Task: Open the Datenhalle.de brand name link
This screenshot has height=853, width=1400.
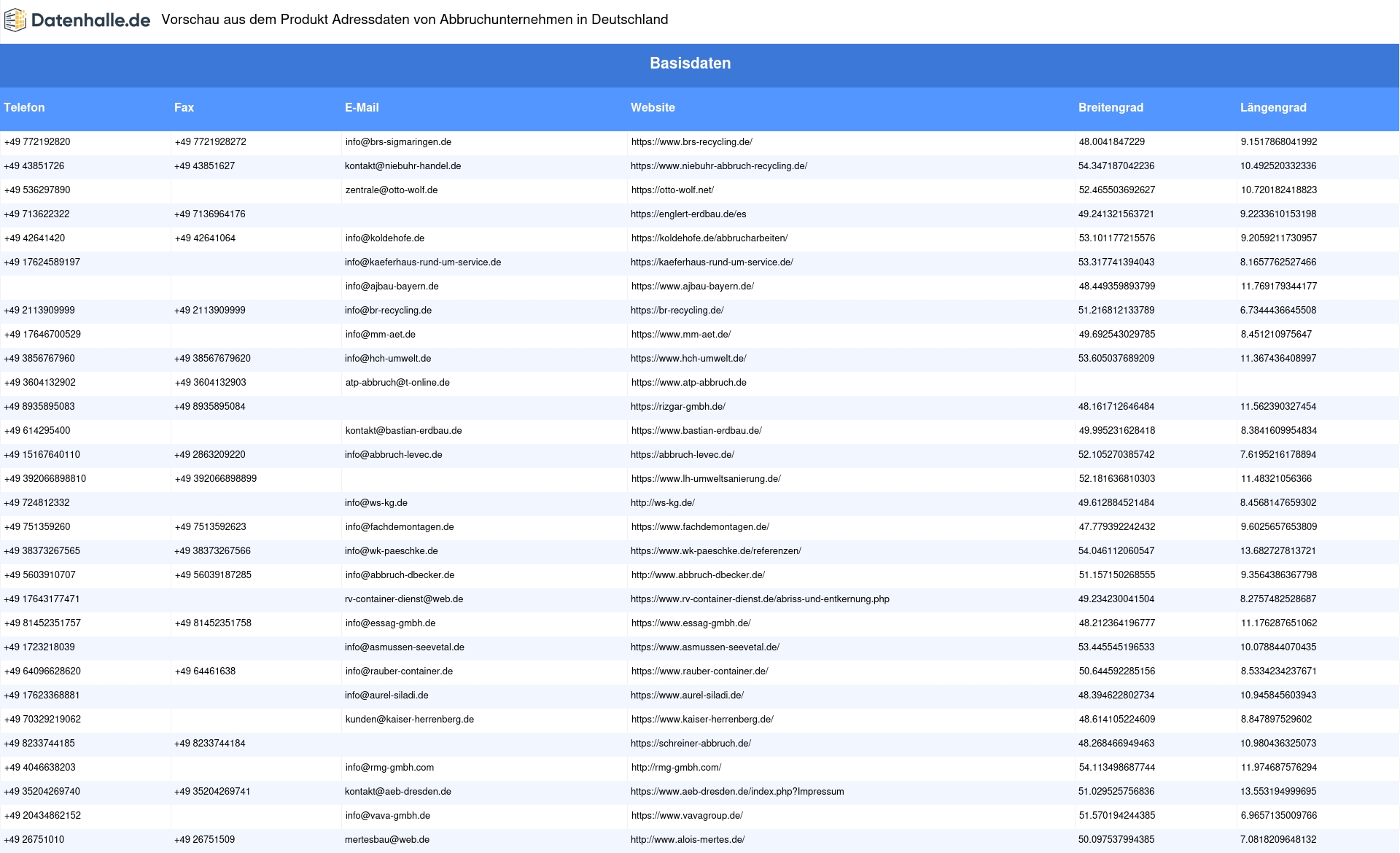Action: click(90, 20)
